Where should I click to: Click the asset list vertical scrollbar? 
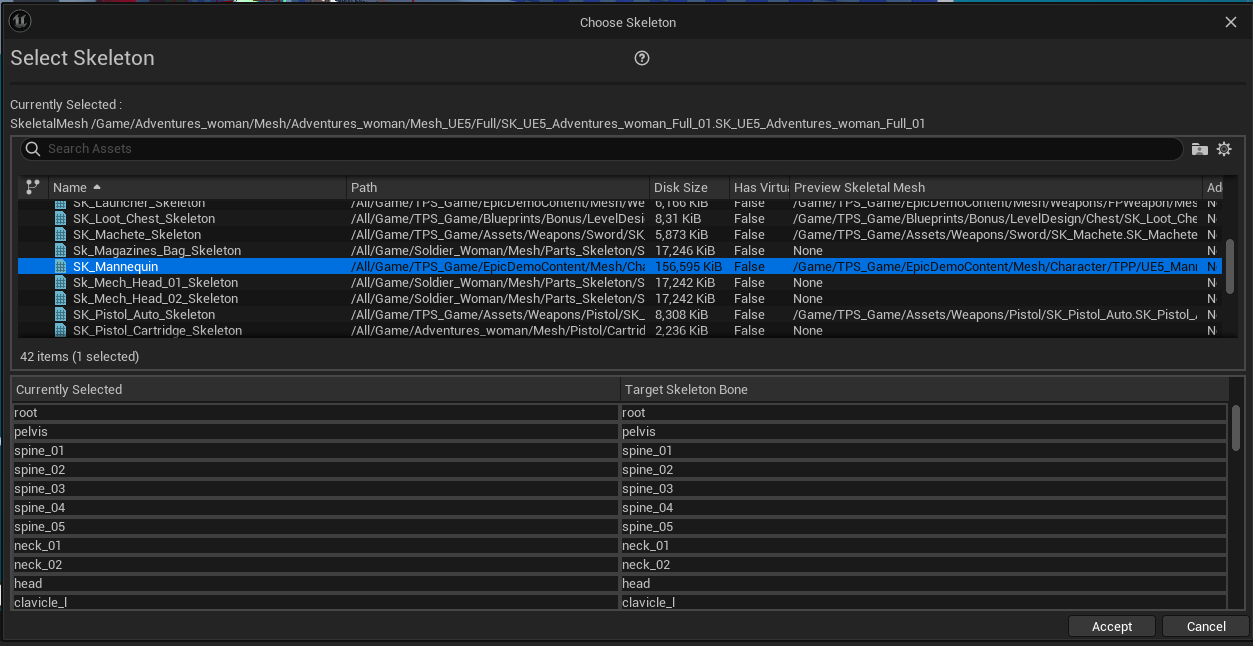click(x=1230, y=265)
